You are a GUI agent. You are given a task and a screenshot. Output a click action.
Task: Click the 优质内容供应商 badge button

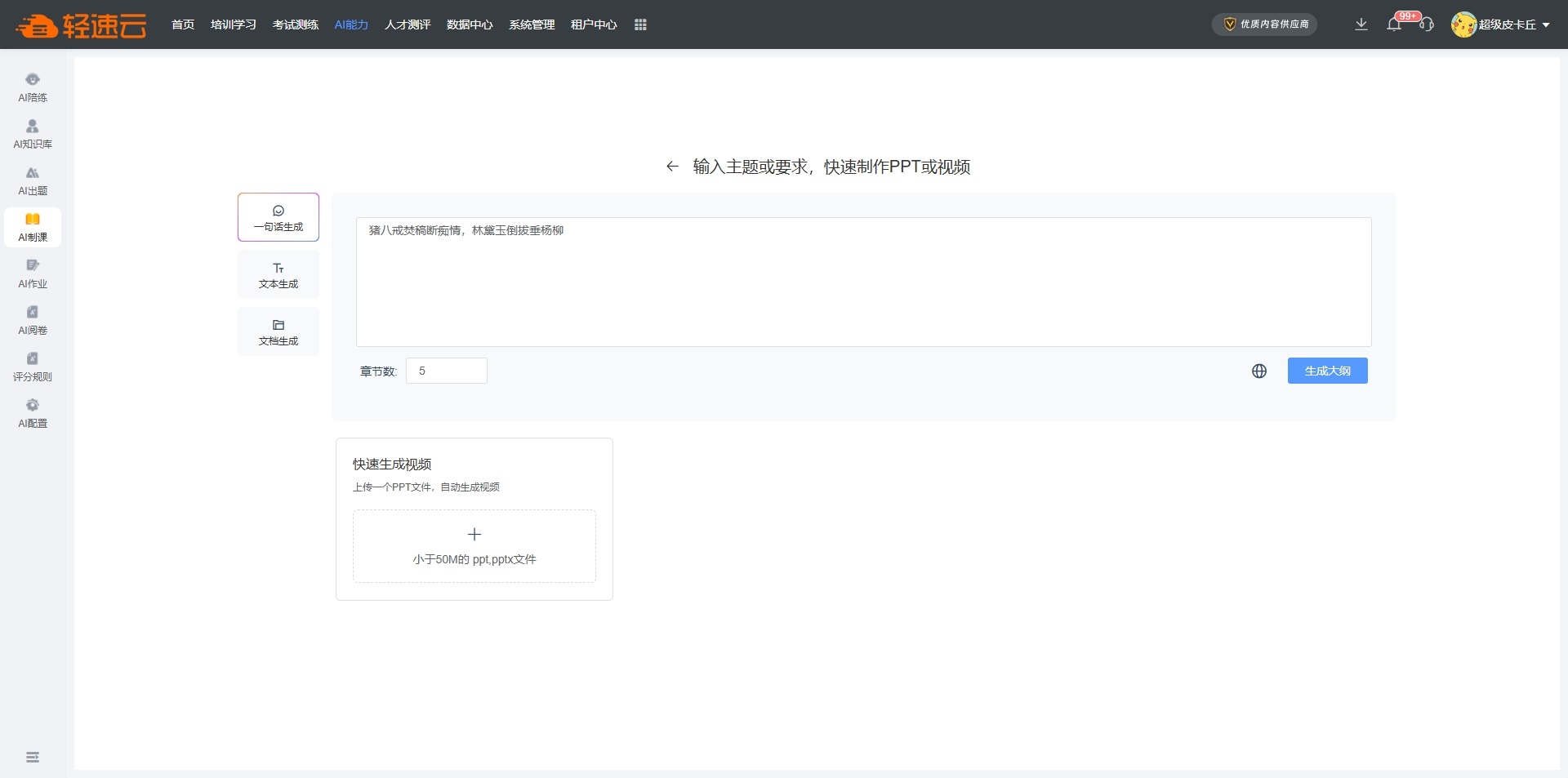pos(1264,24)
